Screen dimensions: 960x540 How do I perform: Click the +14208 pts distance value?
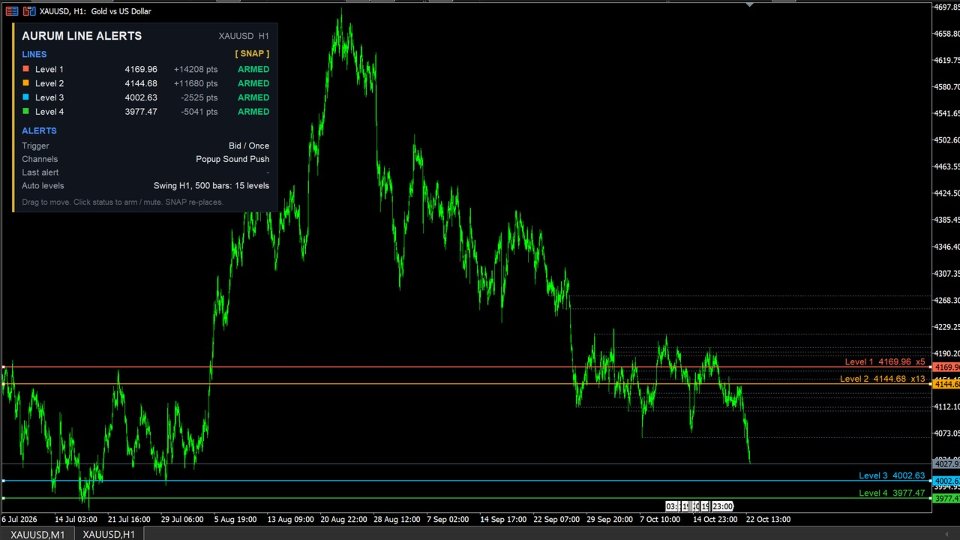point(196,69)
